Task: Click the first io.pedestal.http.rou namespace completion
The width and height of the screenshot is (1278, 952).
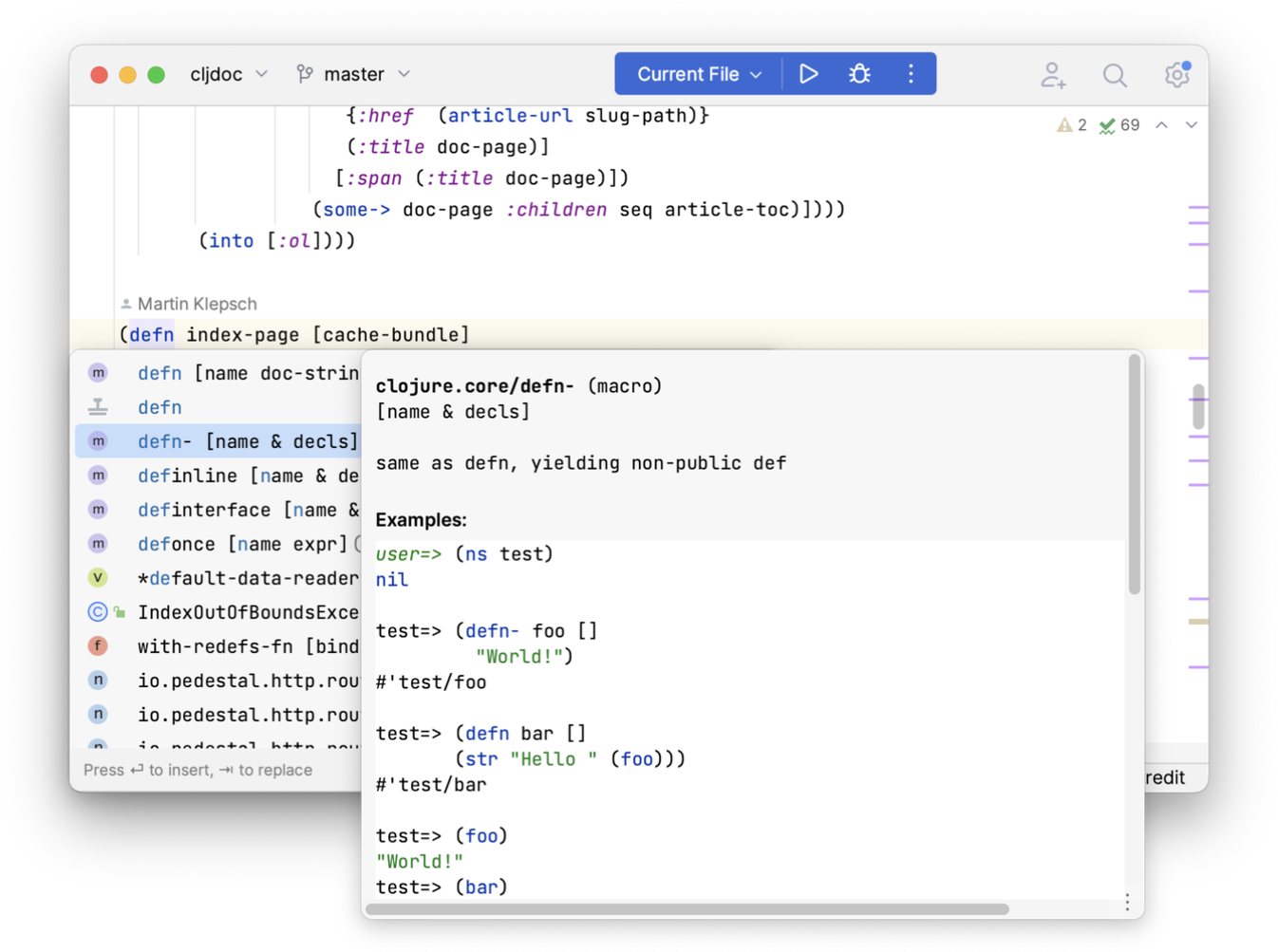Action: tap(218, 681)
